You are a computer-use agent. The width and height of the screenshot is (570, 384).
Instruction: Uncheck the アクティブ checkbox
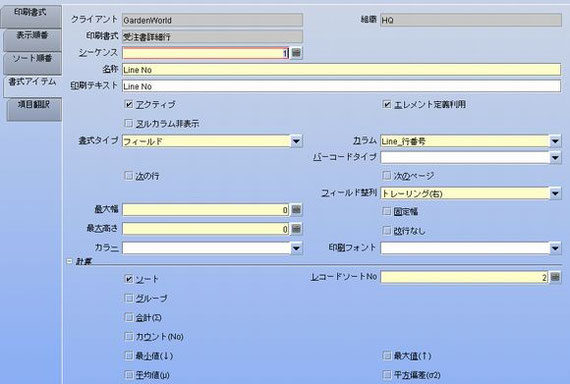coord(128,104)
